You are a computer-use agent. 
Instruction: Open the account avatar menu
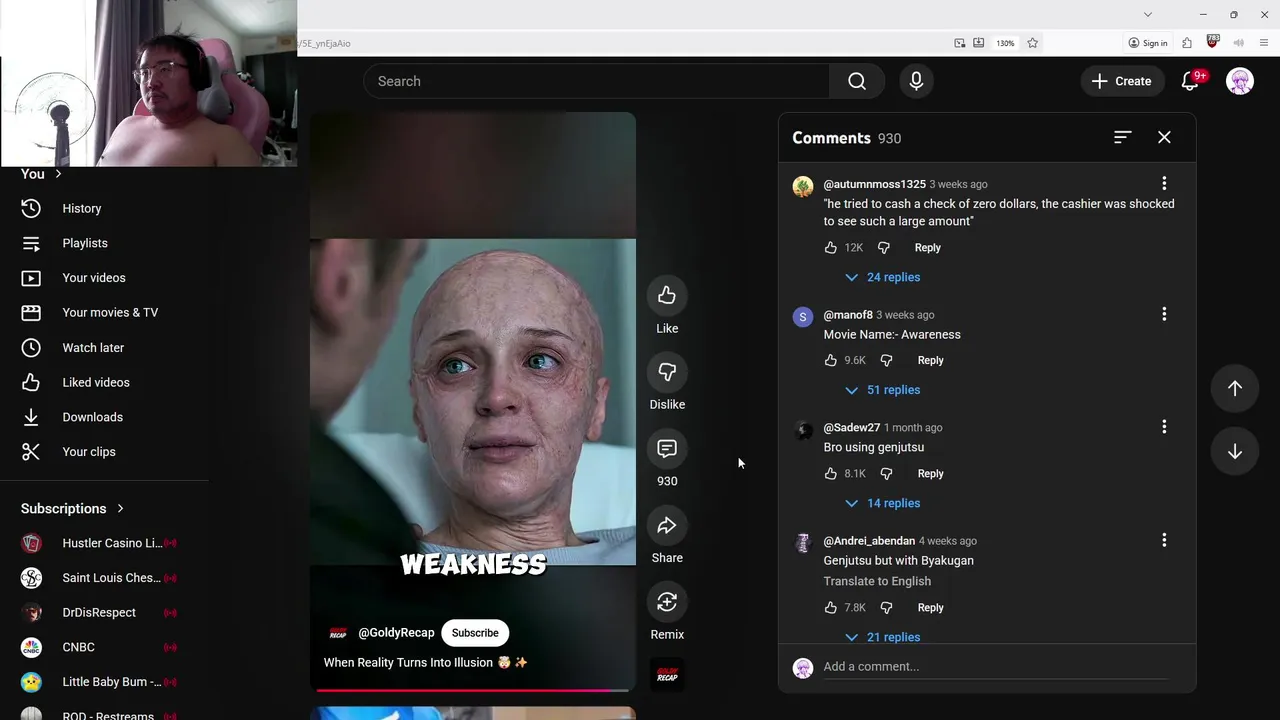pyautogui.click(x=1240, y=81)
